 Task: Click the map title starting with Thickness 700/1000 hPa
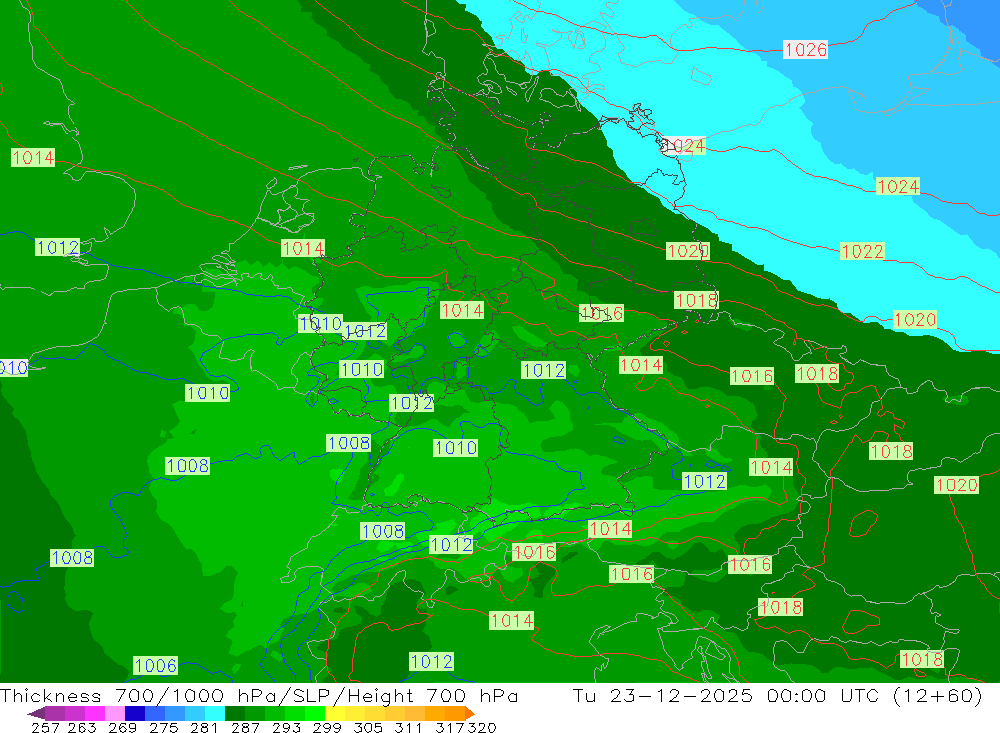point(259,695)
